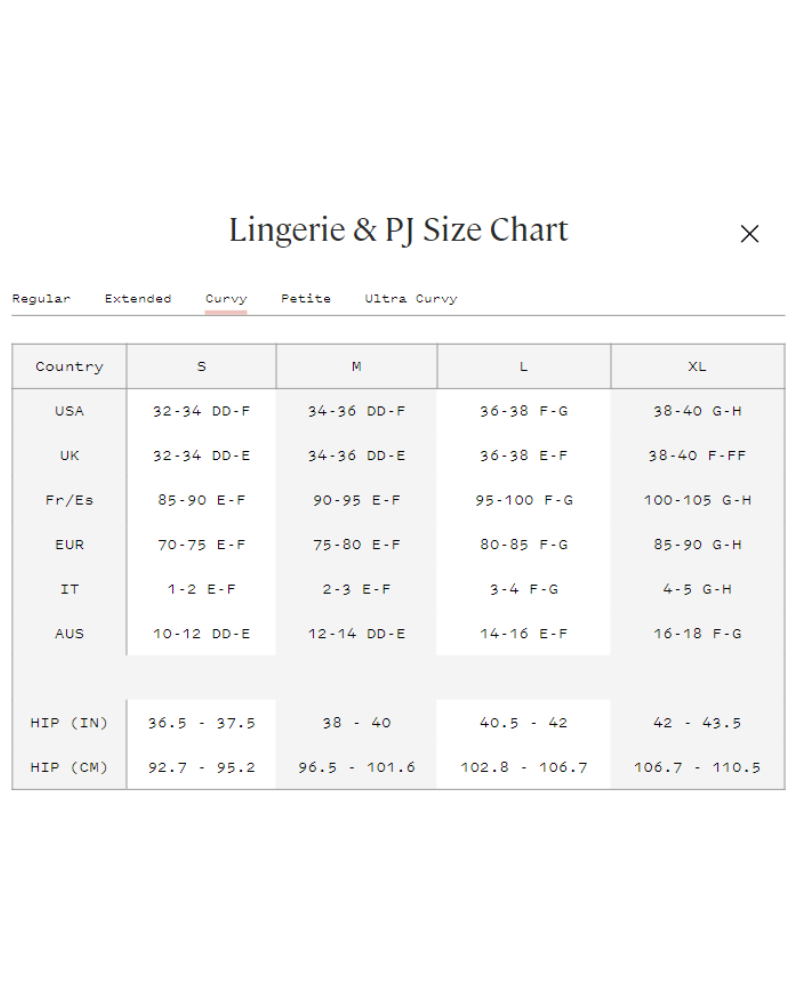
Task: Select the Fr/Es row label
Action: click(x=69, y=500)
